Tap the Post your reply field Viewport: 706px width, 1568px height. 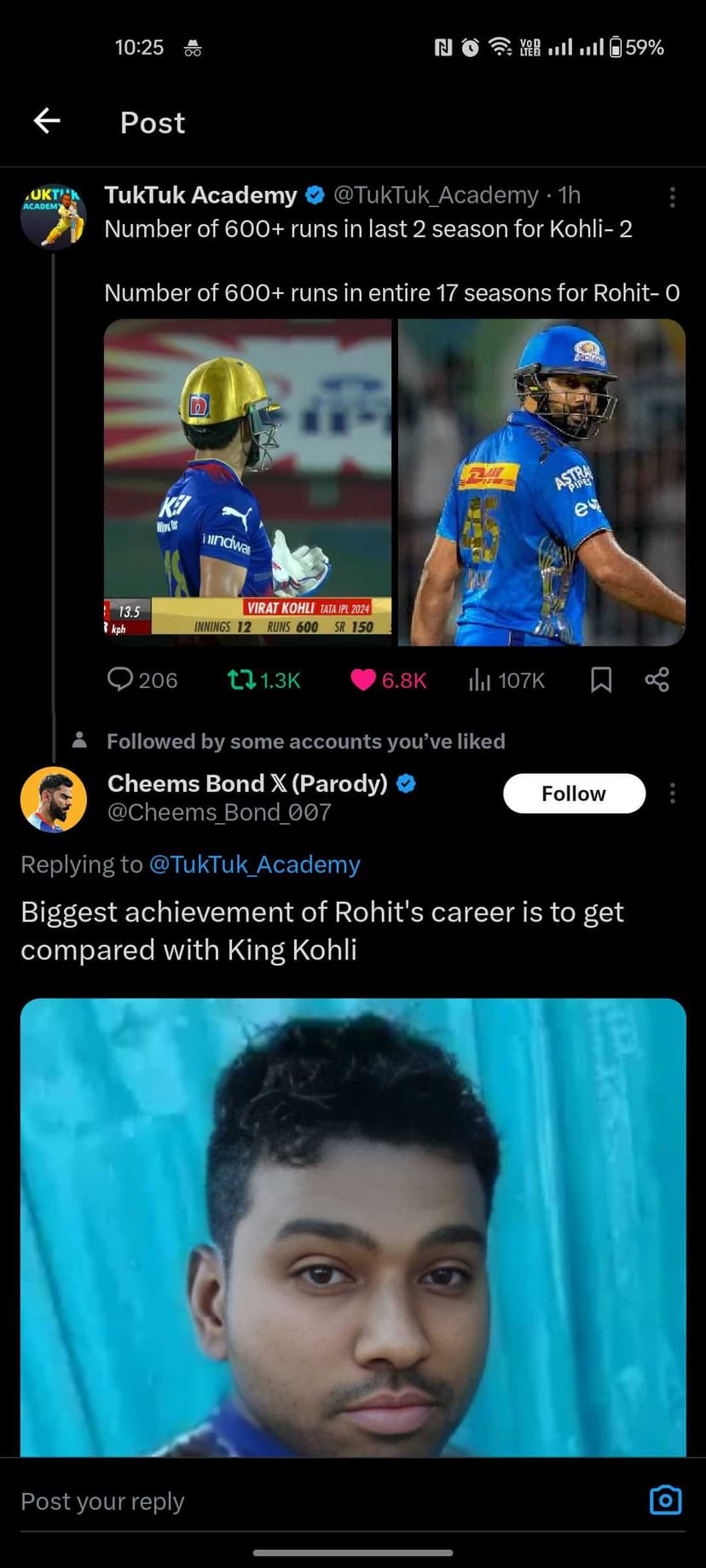pyautogui.click(x=324, y=1501)
